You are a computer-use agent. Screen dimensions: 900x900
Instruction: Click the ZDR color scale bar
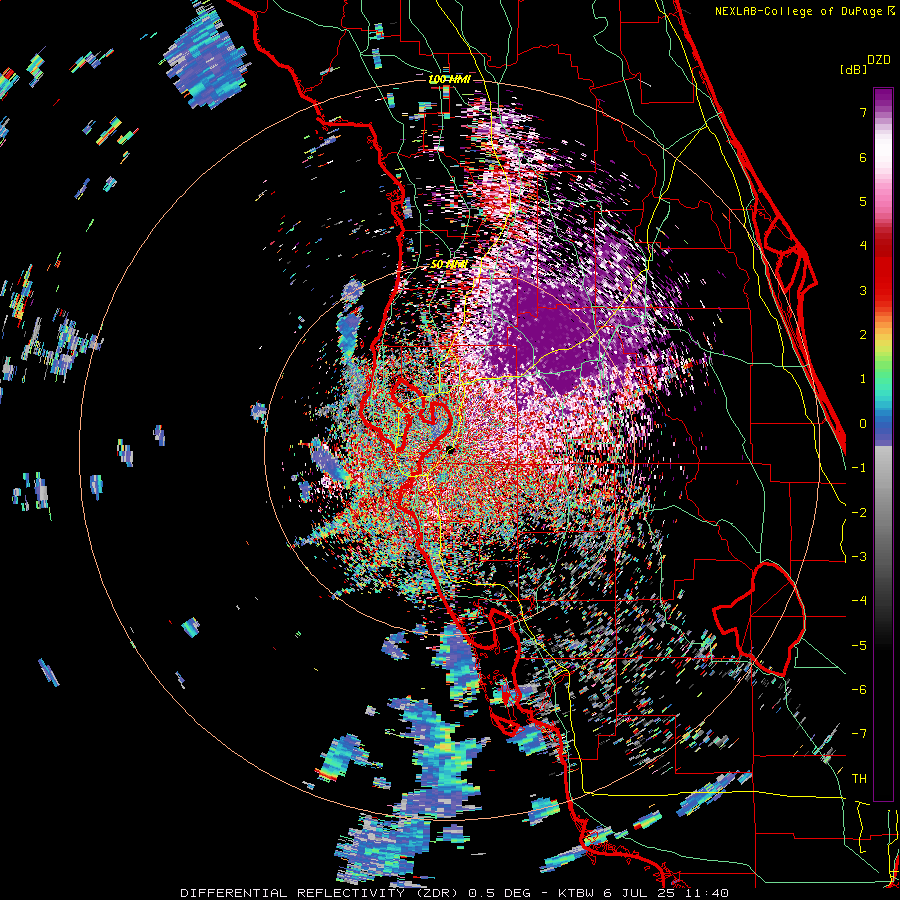[x=883, y=444]
